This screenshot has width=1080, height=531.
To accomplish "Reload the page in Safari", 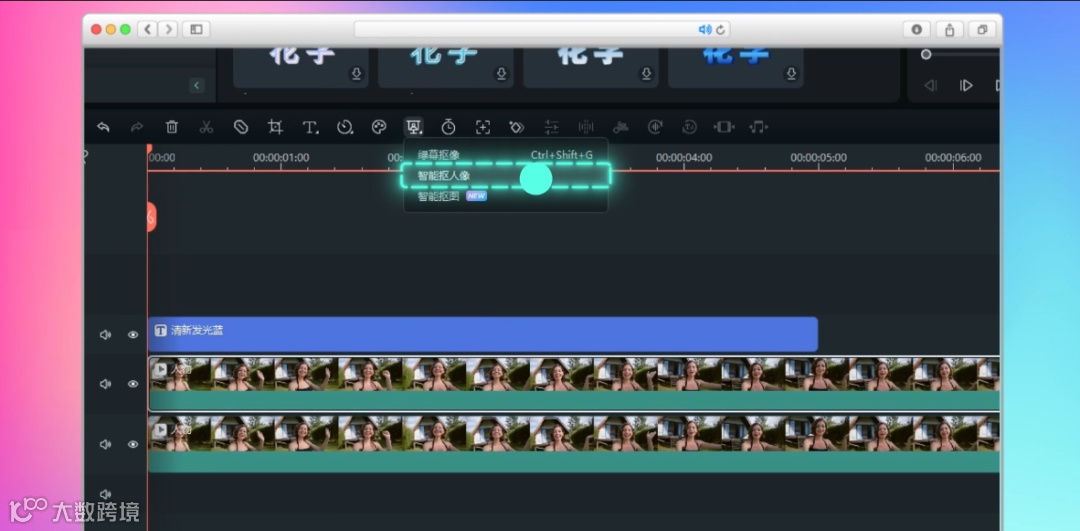I will pos(720,30).
